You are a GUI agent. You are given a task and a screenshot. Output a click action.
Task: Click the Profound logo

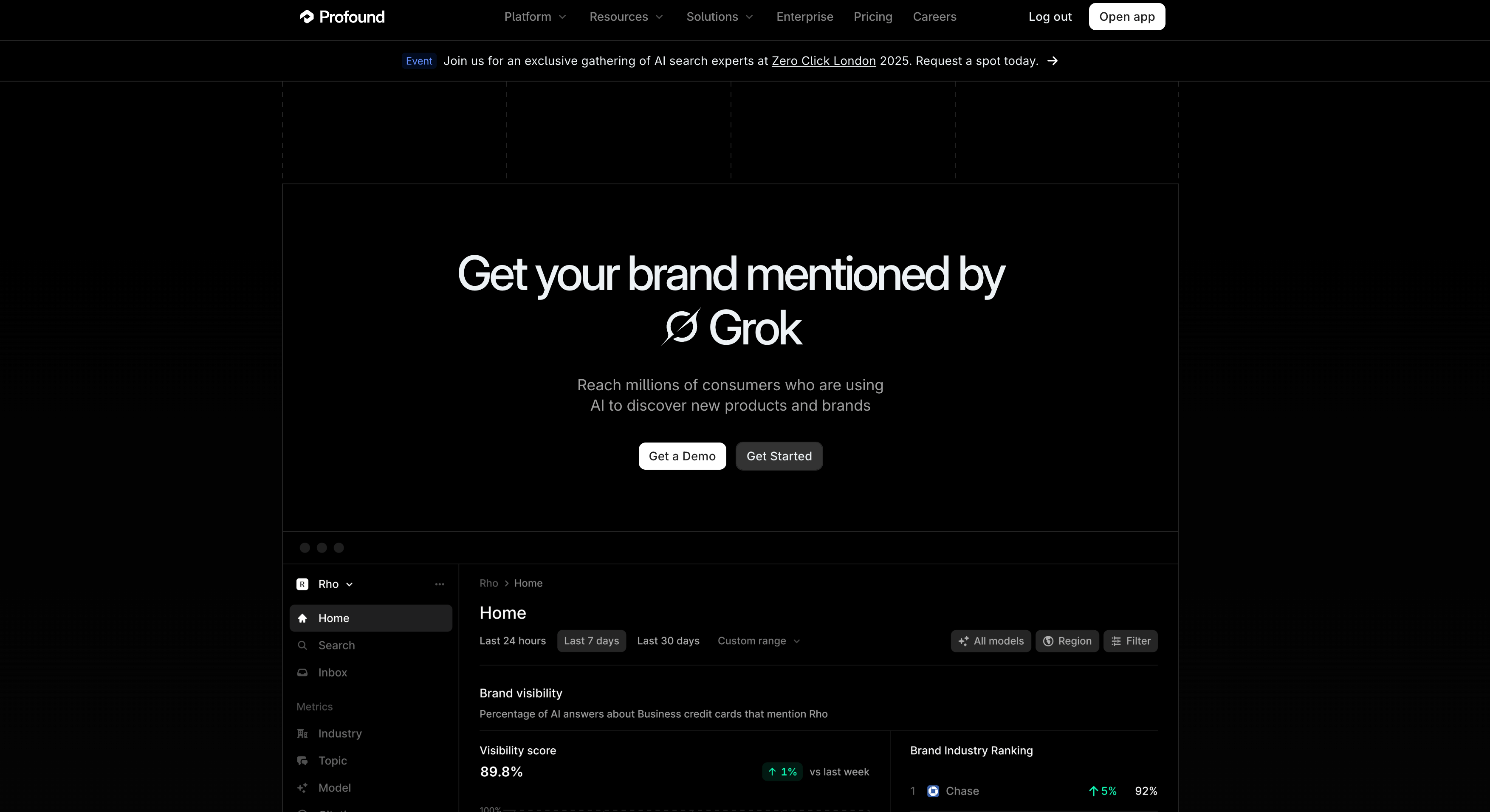[341, 16]
